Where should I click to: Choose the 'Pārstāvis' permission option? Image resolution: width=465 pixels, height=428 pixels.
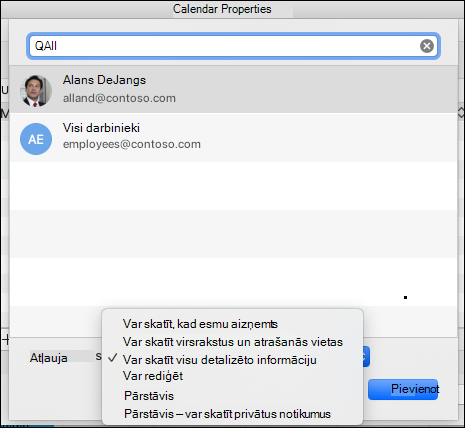point(149,396)
